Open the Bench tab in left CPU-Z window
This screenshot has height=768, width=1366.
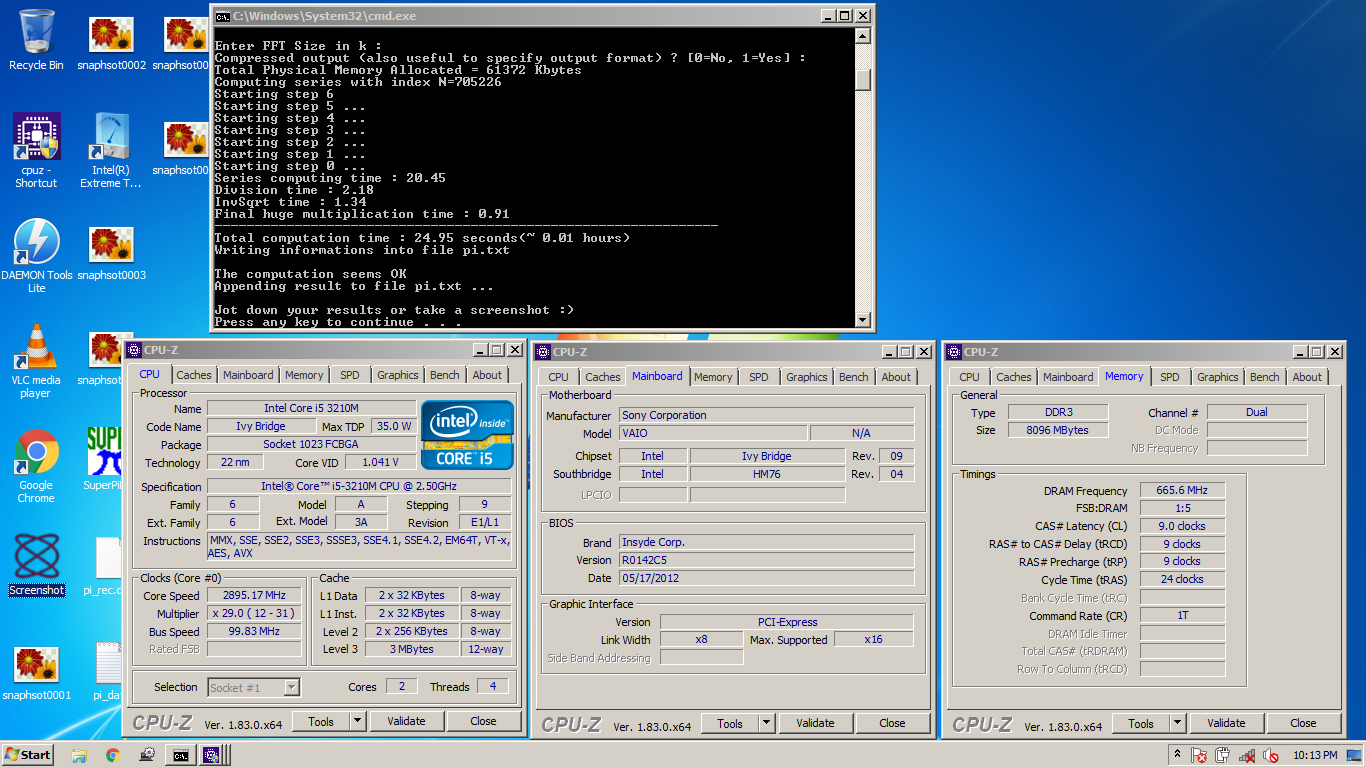click(x=445, y=375)
